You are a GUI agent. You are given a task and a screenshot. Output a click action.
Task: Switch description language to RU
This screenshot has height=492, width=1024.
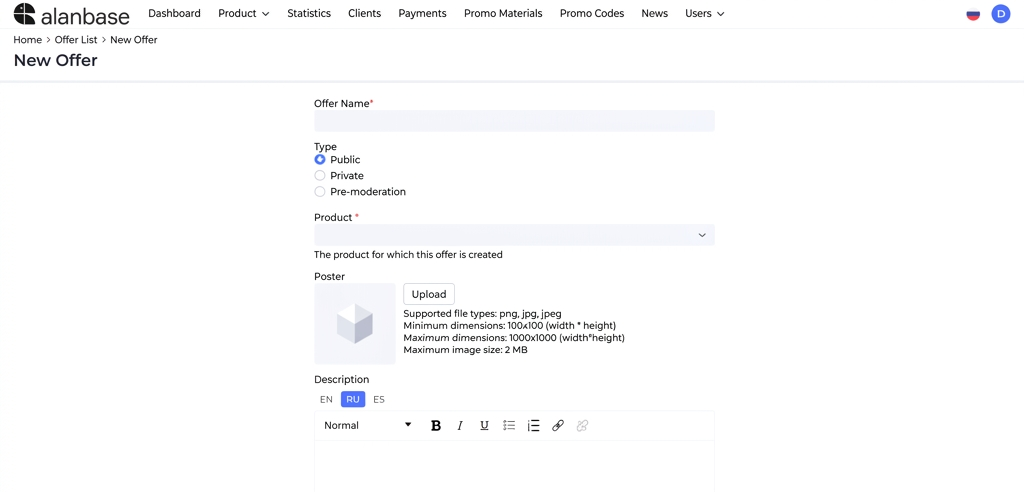[353, 399]
